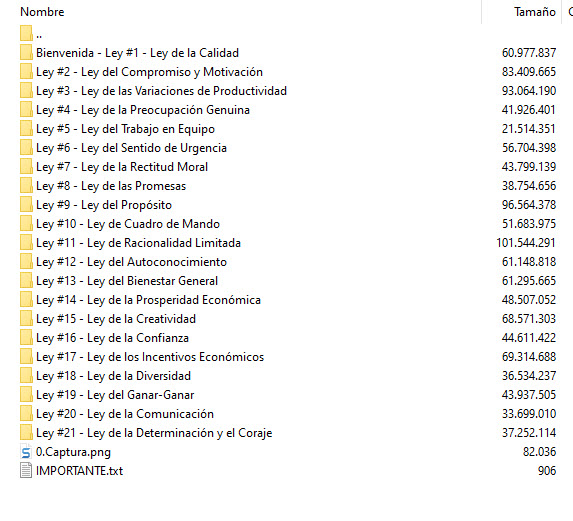Select Ley #11 - Ley de Racionalidad Limitada
The width and height of the screenshot is (573, 521).
pos(138,243)
